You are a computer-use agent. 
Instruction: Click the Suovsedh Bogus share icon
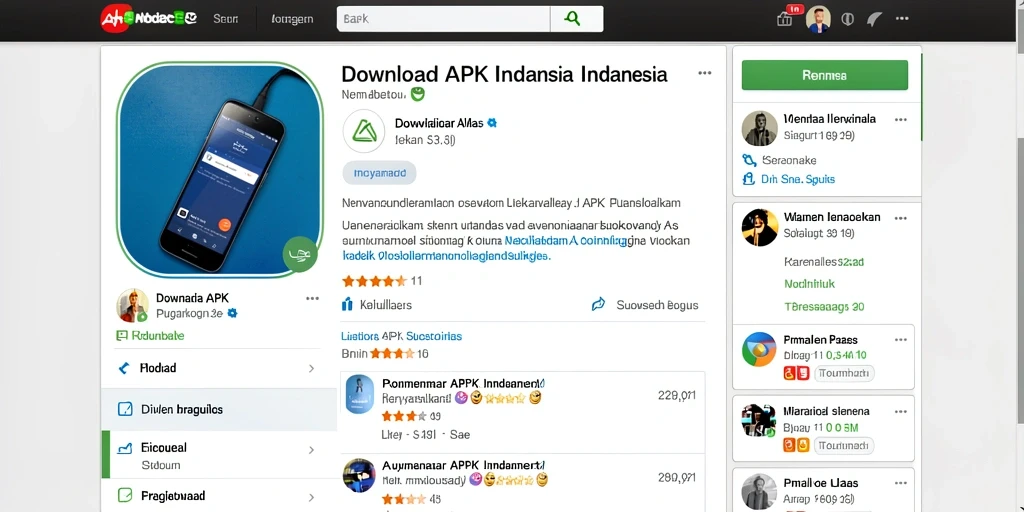[x=598, y=304]
